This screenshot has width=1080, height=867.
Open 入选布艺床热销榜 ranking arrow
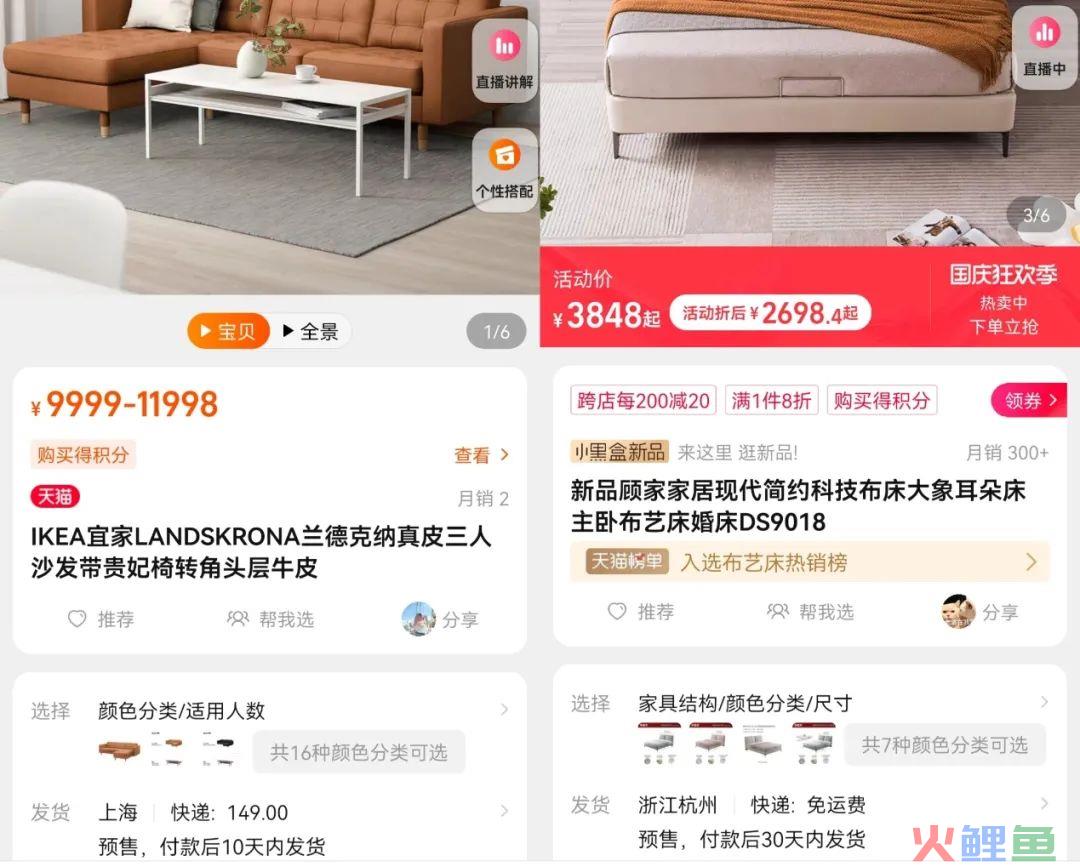coord(1031,562)
